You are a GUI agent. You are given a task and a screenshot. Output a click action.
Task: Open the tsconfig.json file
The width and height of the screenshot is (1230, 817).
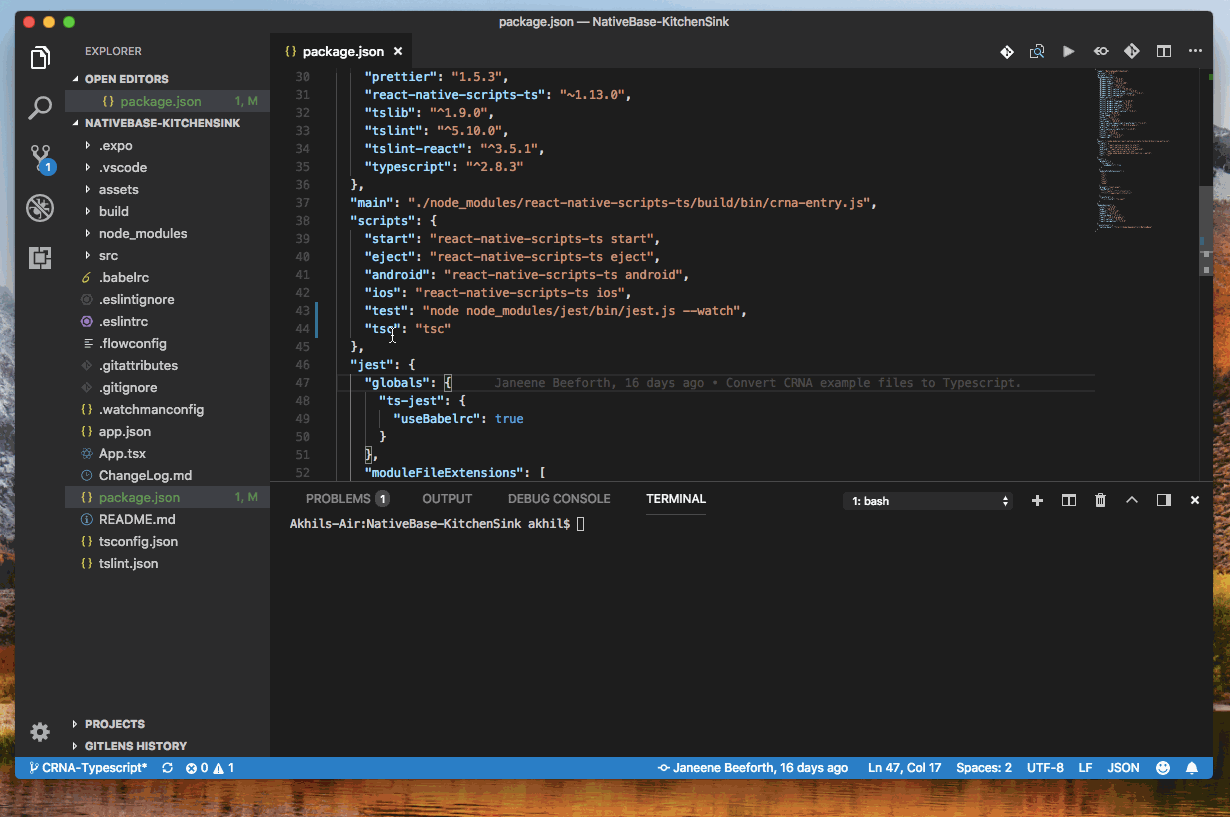(x=167, y=541)
